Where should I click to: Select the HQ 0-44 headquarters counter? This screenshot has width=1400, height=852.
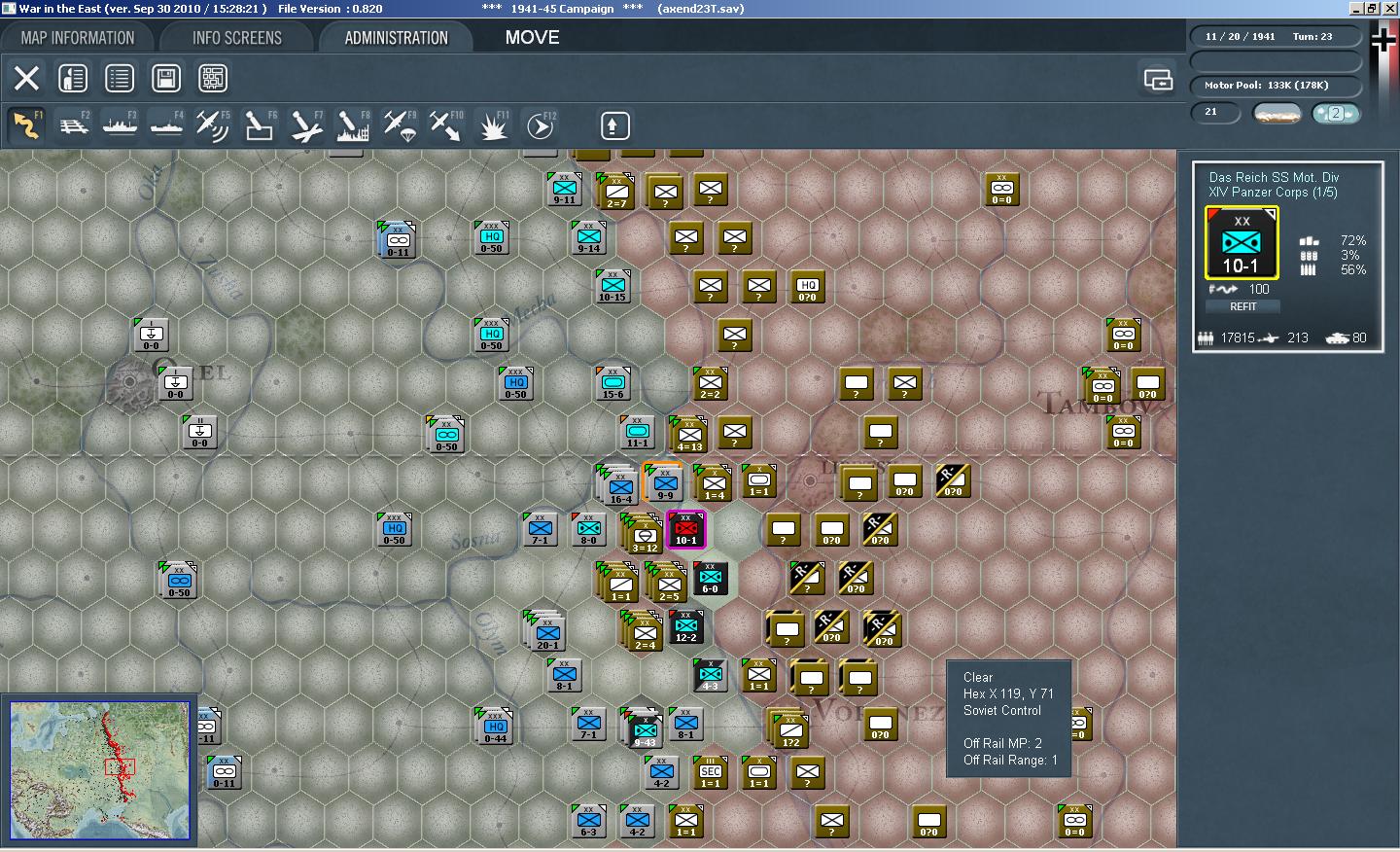(495, 727)
